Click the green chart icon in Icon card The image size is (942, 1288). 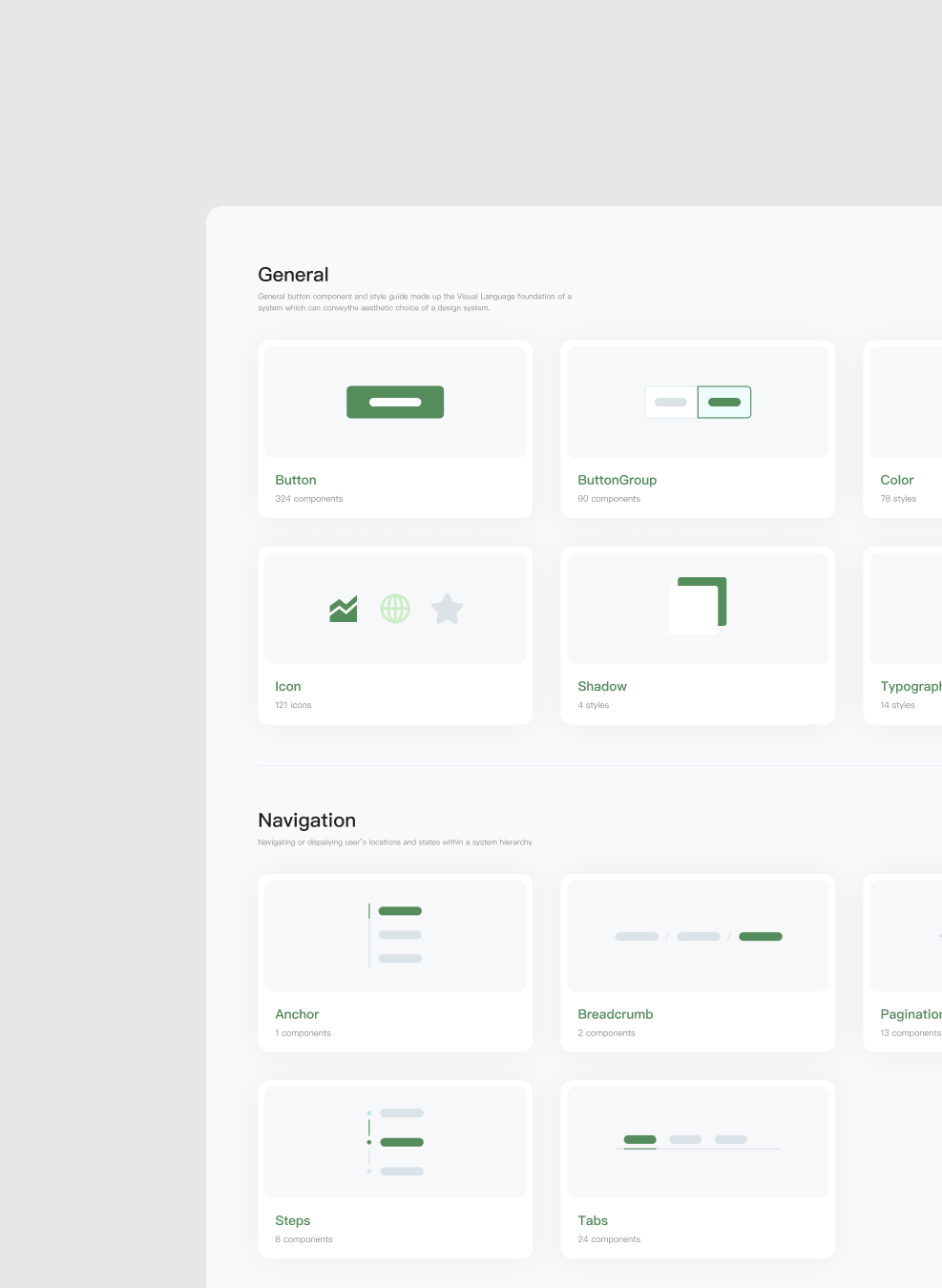[x=343, y=609]
